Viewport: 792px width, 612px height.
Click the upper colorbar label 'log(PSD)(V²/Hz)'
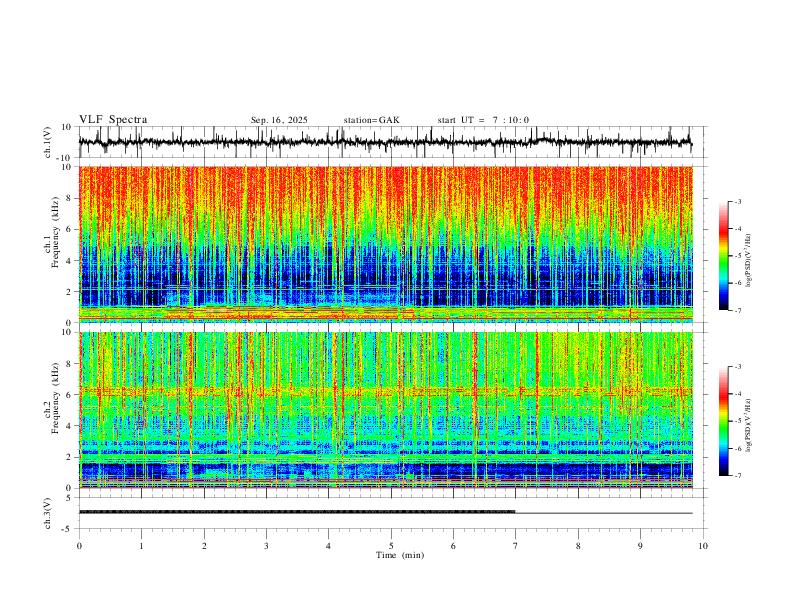point(749,261)
